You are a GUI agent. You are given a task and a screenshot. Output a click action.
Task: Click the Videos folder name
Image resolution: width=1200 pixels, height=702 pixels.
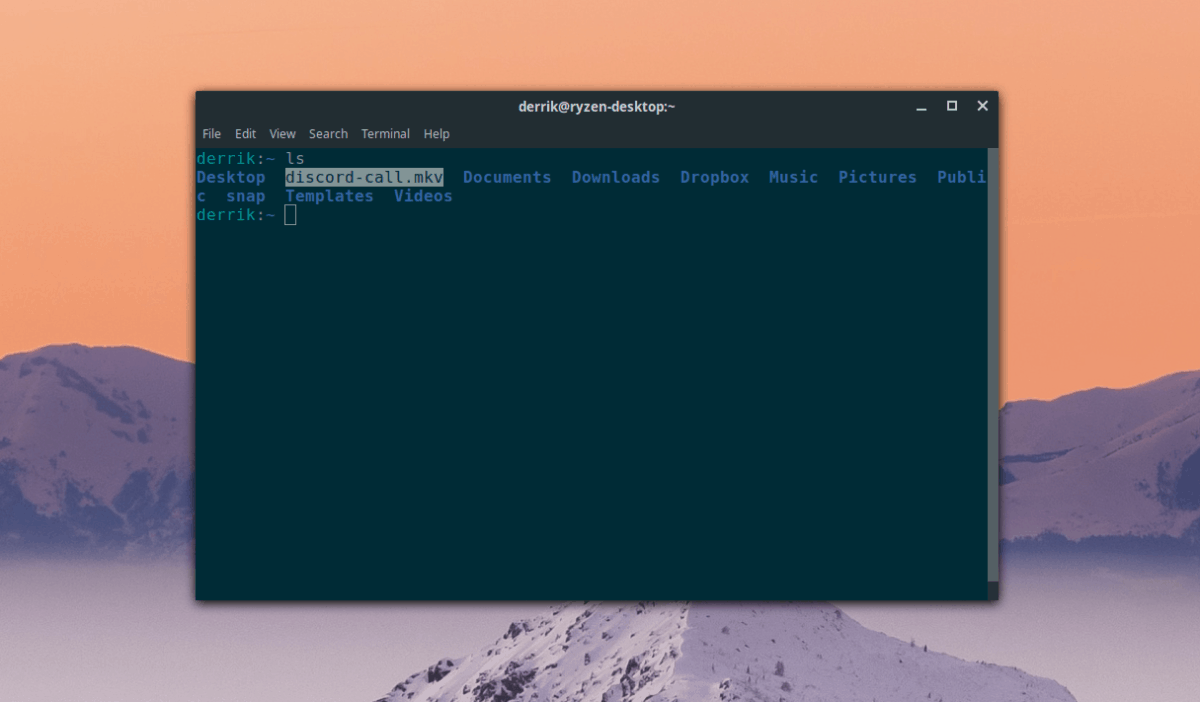click(x=422, y=196)
